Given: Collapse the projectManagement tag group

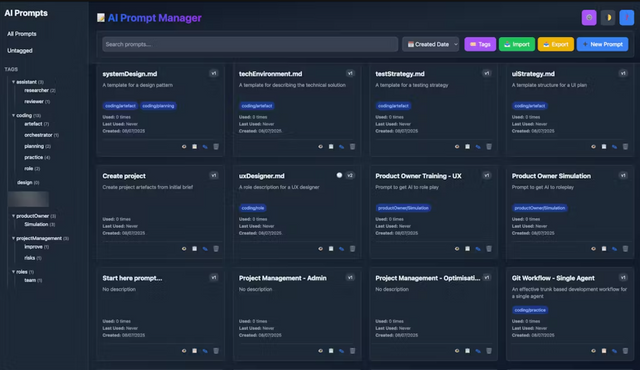Looking at the screenshot, I should (13, 238).
